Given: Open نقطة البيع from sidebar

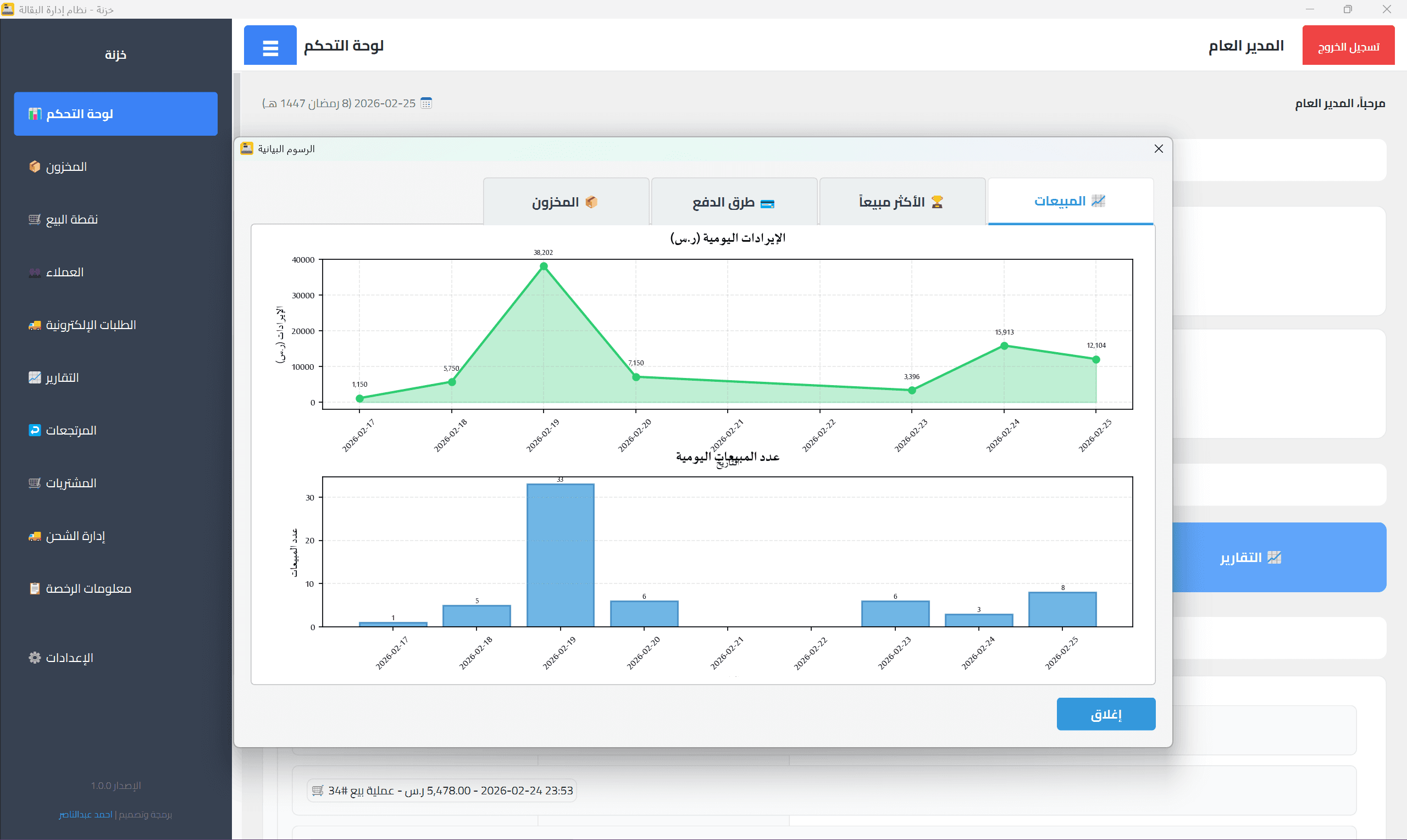Looking at the screenshot, I should click(x=71, y=219).
